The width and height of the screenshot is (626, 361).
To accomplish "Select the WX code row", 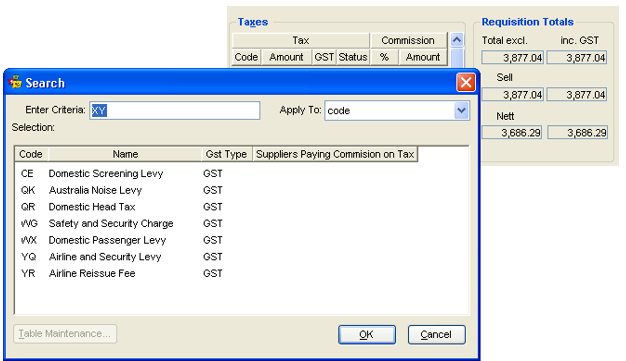I will point(29,240).
